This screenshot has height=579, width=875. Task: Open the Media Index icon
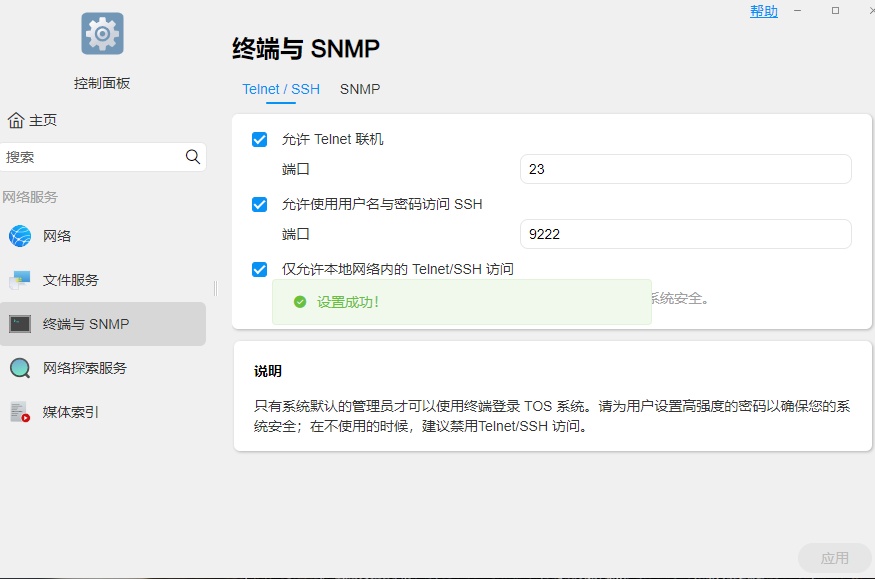pos(20,412)
